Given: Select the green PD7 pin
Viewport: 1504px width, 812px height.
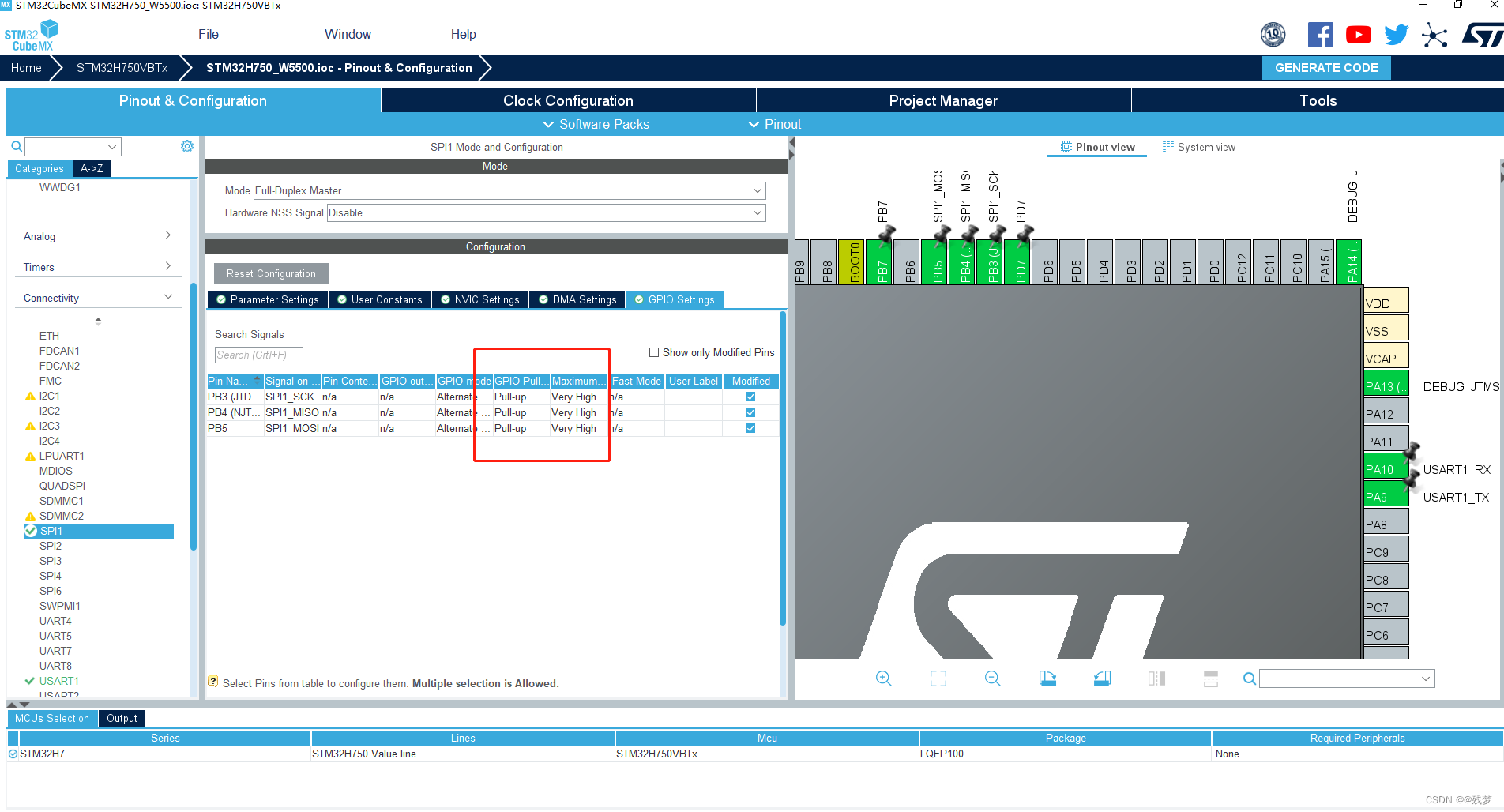Looking at the screenshot, I should click(x=1017, y=262).
